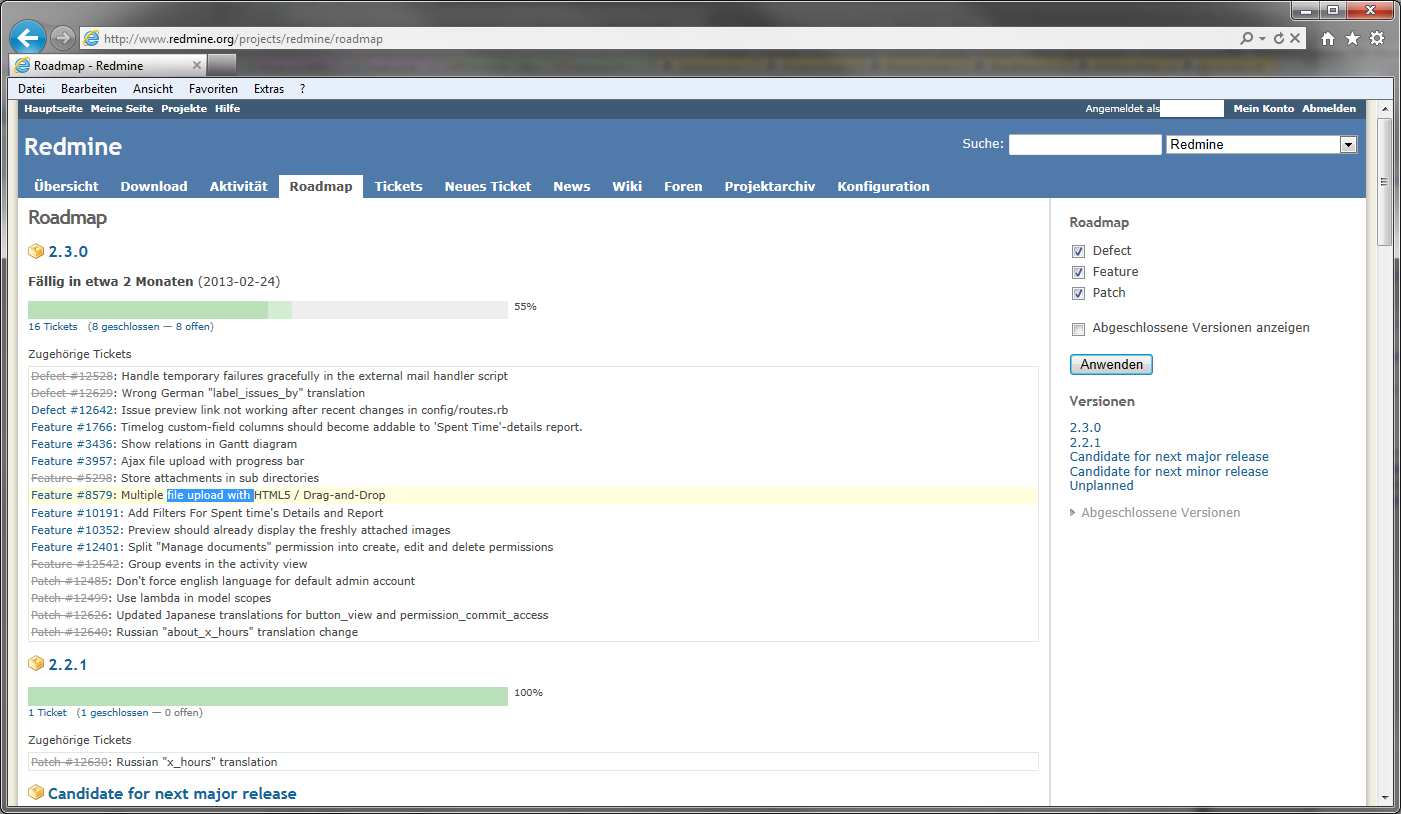Open ticket Feature #8579 link
This screenshot has width=1401, height=814.
72,495
